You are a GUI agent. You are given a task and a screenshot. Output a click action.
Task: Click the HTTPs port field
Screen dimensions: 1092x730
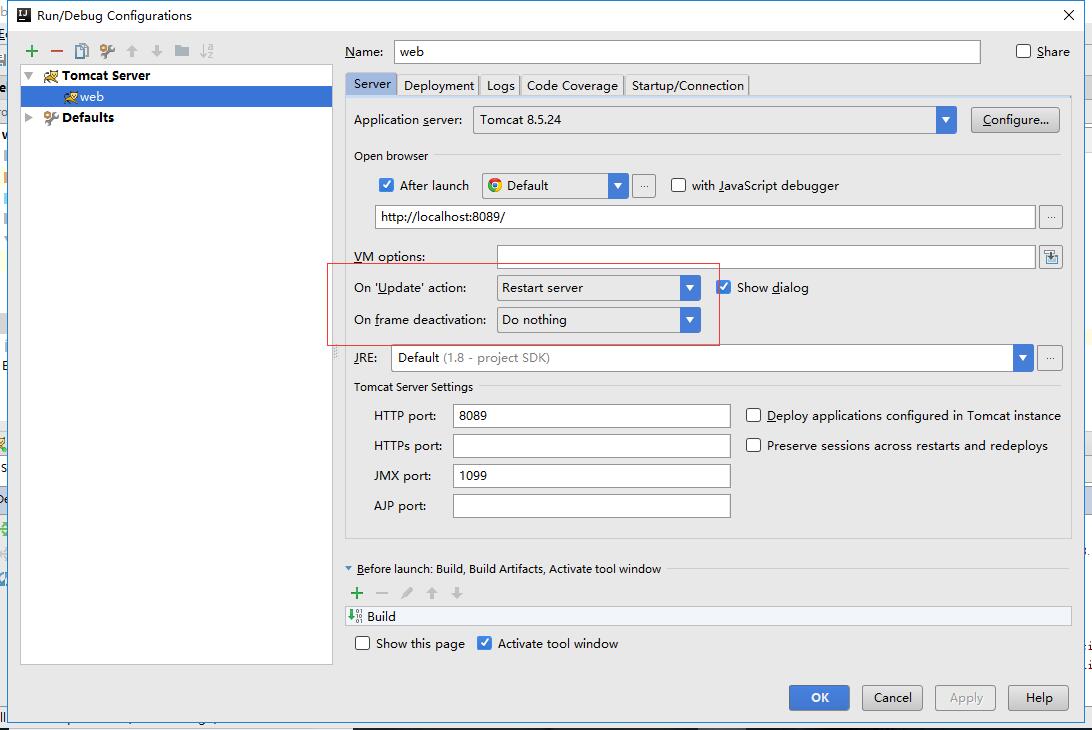pyautogui.click(x=591, y=446)
